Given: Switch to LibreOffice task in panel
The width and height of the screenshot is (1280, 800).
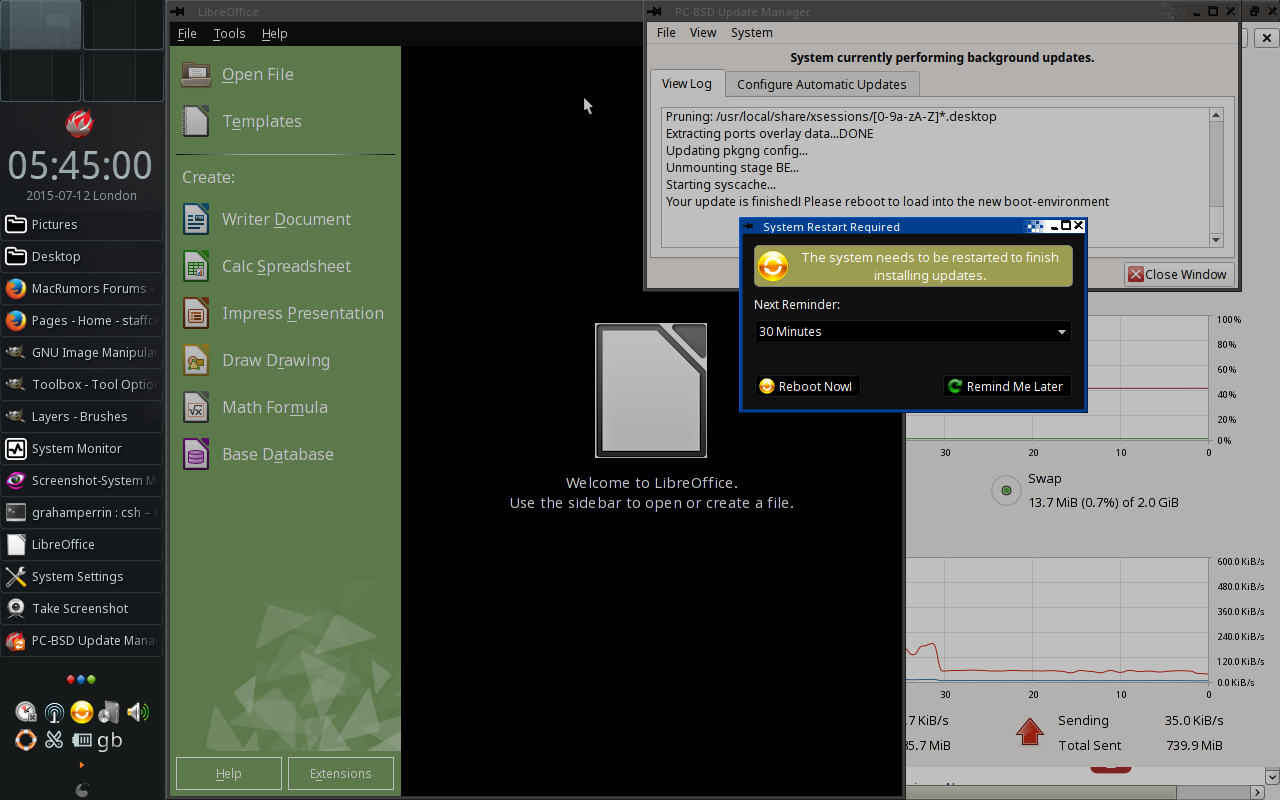Looking at the screenshot, I should tap(81, 545).
